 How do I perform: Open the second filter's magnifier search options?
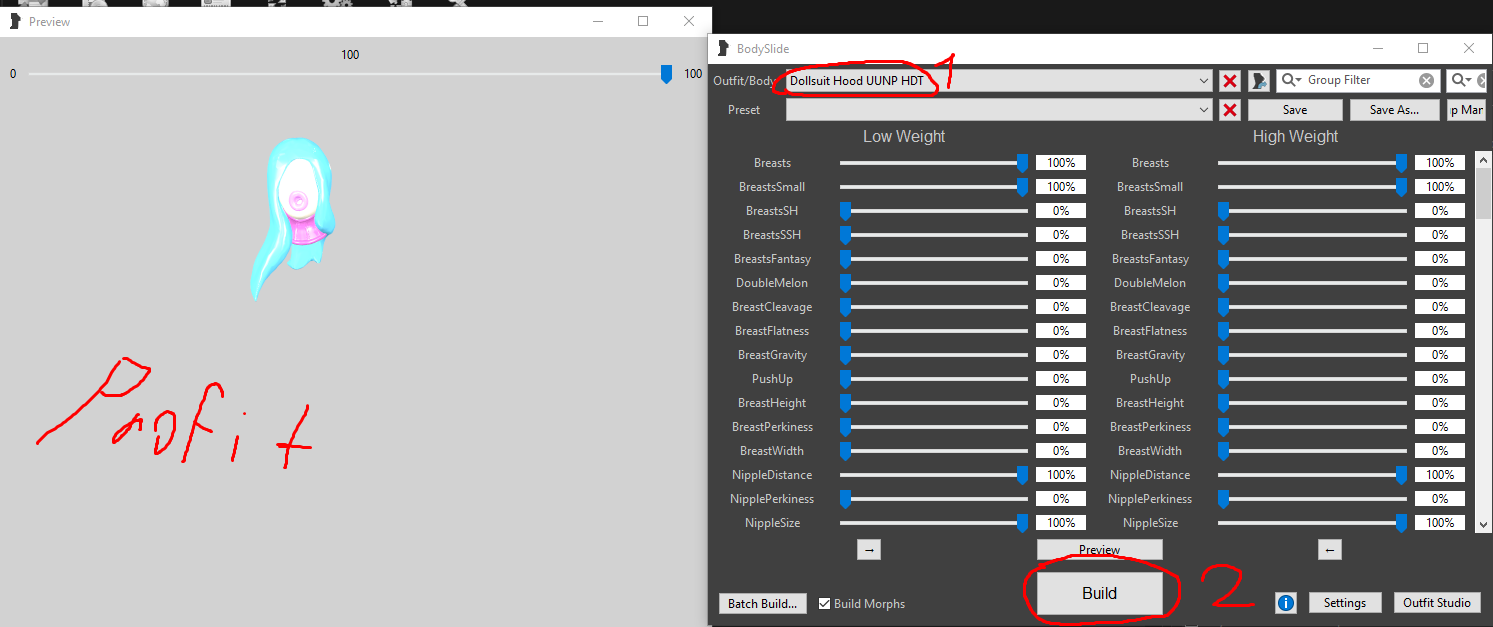1462,80
